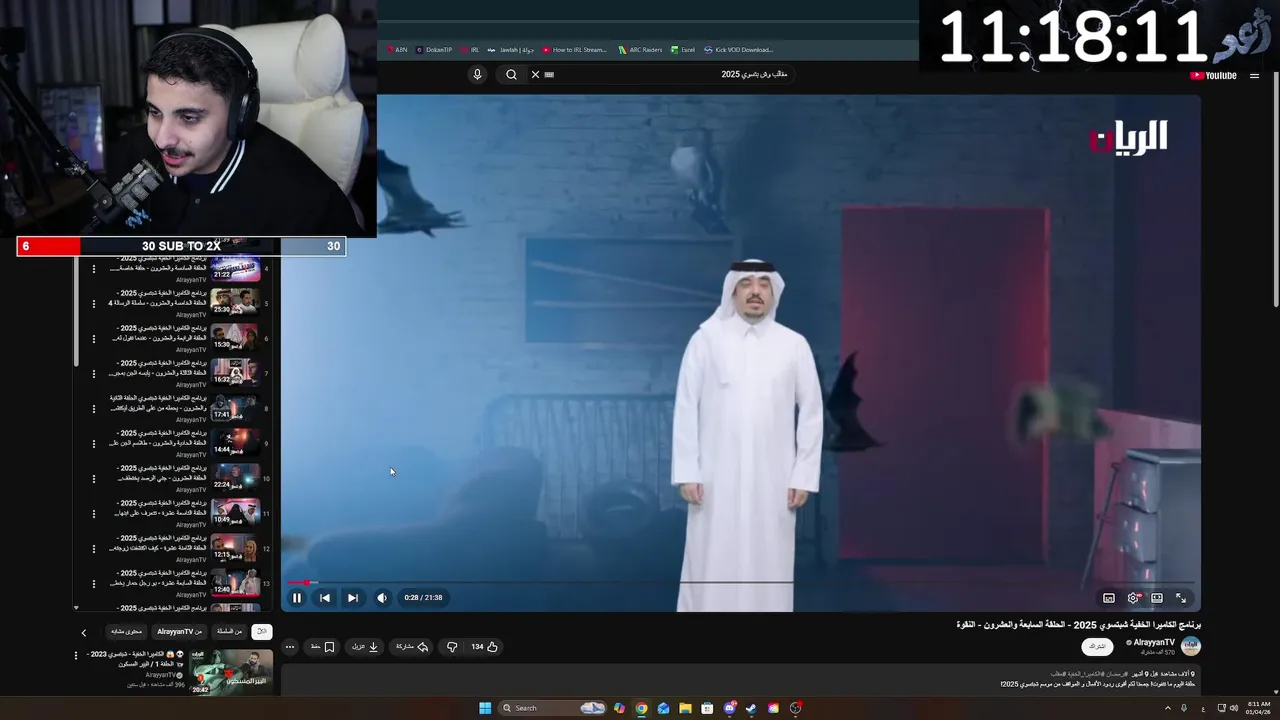Save the video to a playlist
This screenshot has width=1280, height=720.
(323, 647)
